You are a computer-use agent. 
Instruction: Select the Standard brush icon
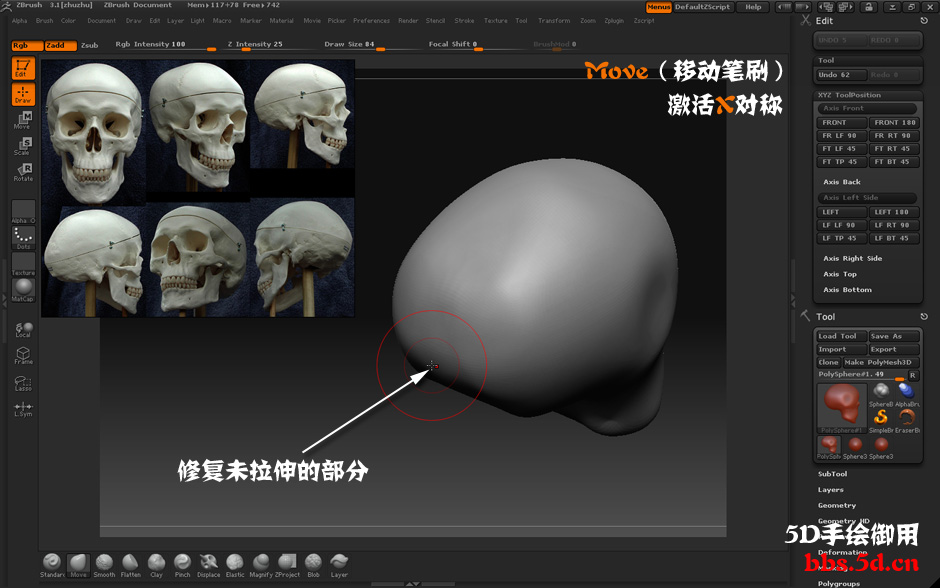click(x=52, y=565)
